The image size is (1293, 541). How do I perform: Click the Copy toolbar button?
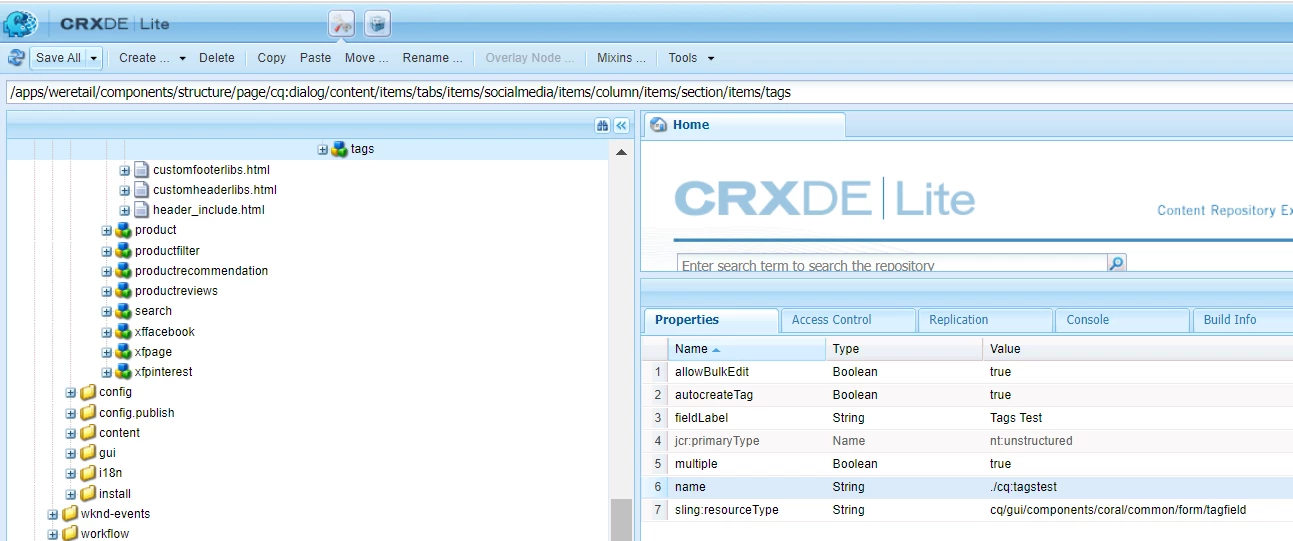(x=271, y=58)
